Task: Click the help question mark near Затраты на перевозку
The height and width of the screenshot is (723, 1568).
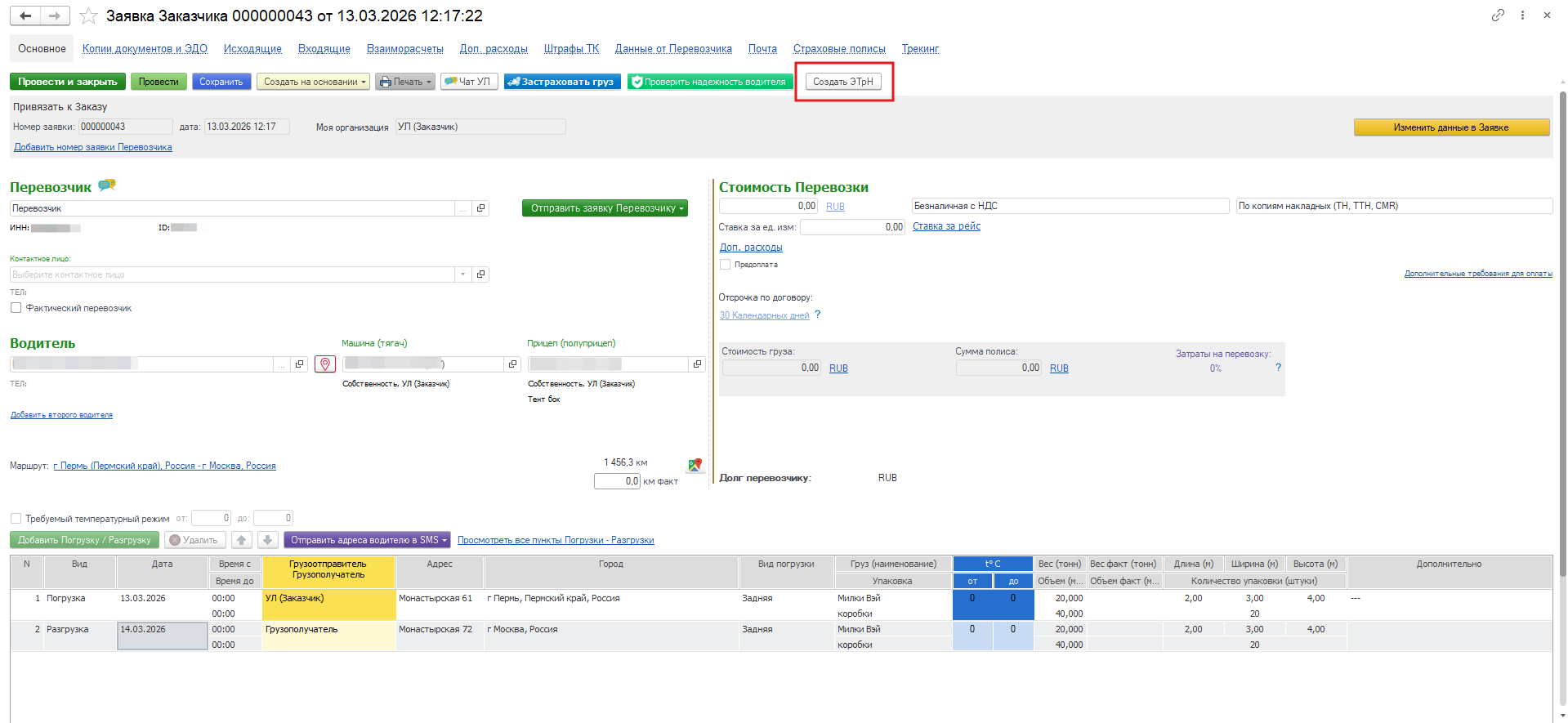Action: click(1279, 368)
